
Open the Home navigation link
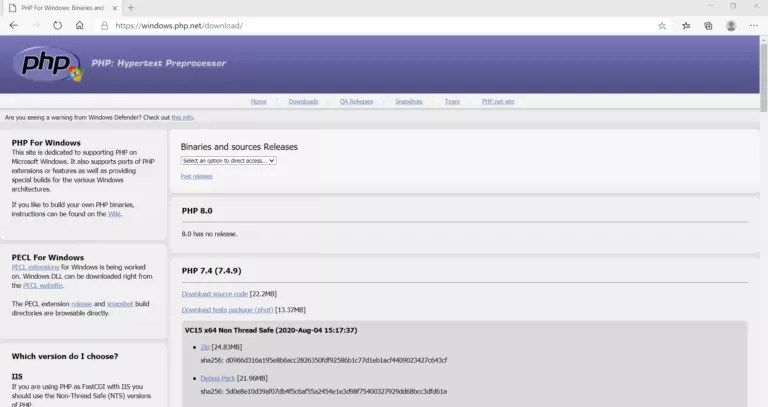pyautogui.click(x=259, y=101)
